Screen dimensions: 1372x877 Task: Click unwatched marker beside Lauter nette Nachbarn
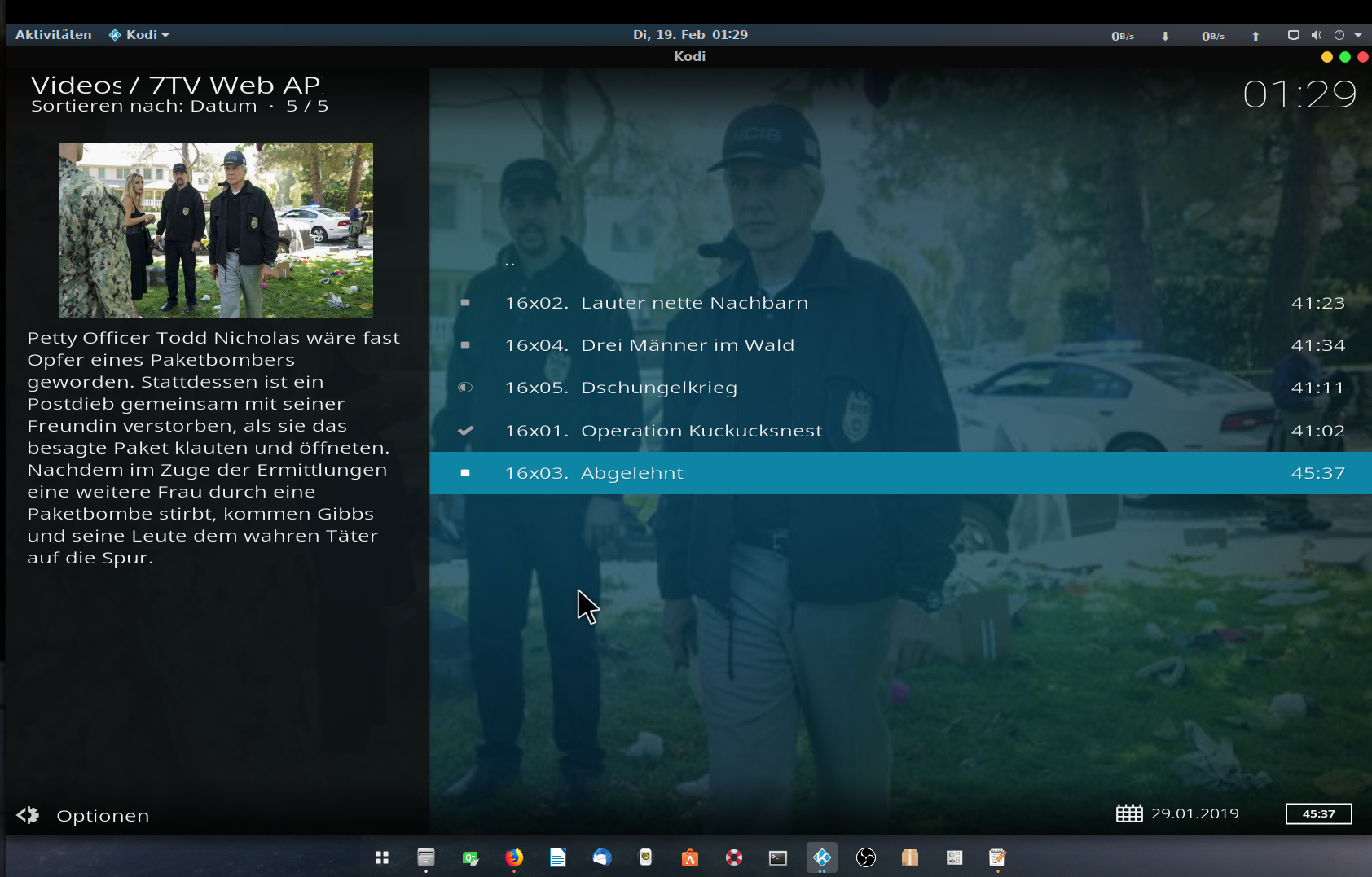[x=465, y=303]
